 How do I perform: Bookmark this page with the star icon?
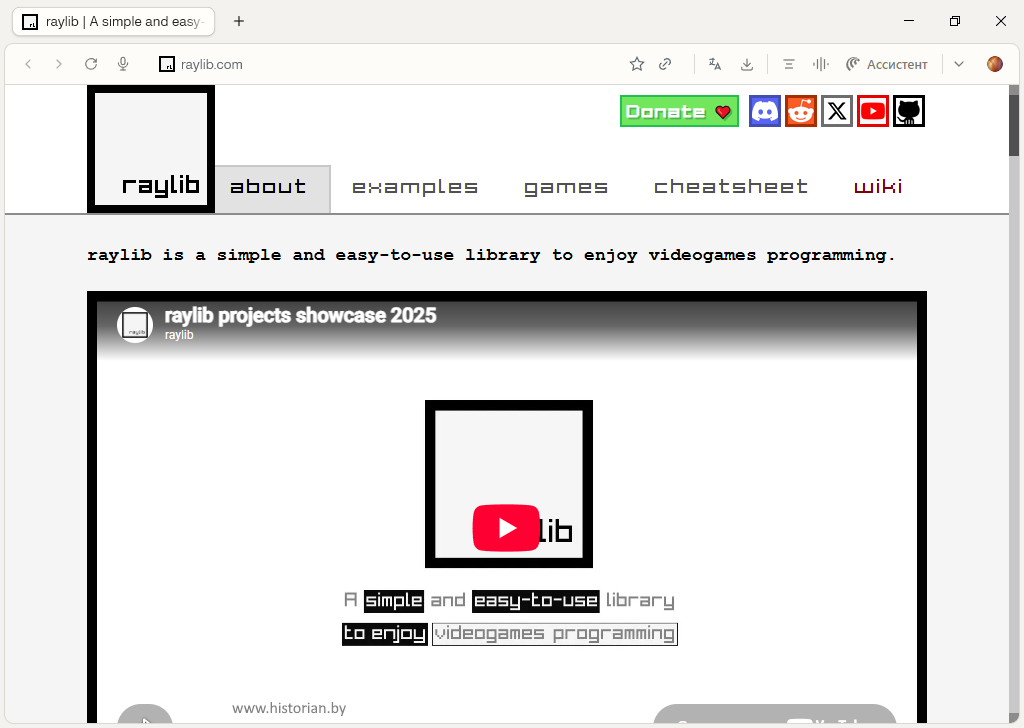point(637,64)
